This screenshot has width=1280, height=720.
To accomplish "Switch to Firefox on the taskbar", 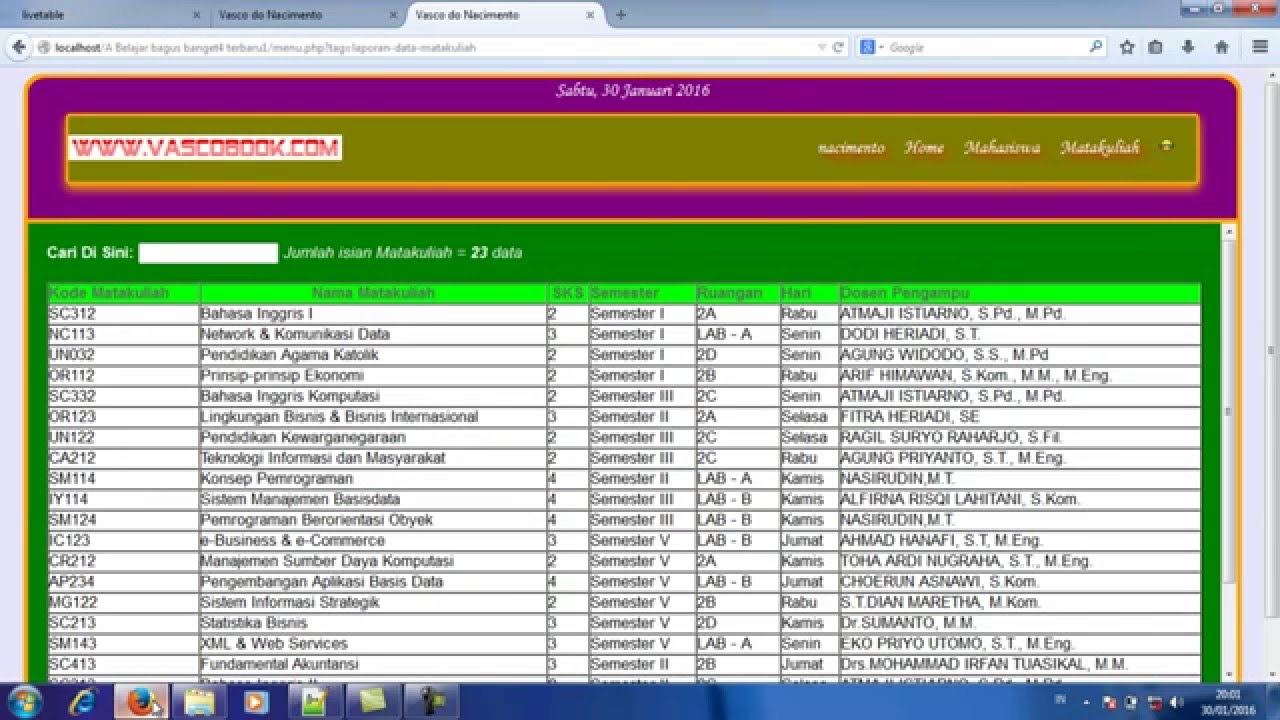I will pos(140,702).
